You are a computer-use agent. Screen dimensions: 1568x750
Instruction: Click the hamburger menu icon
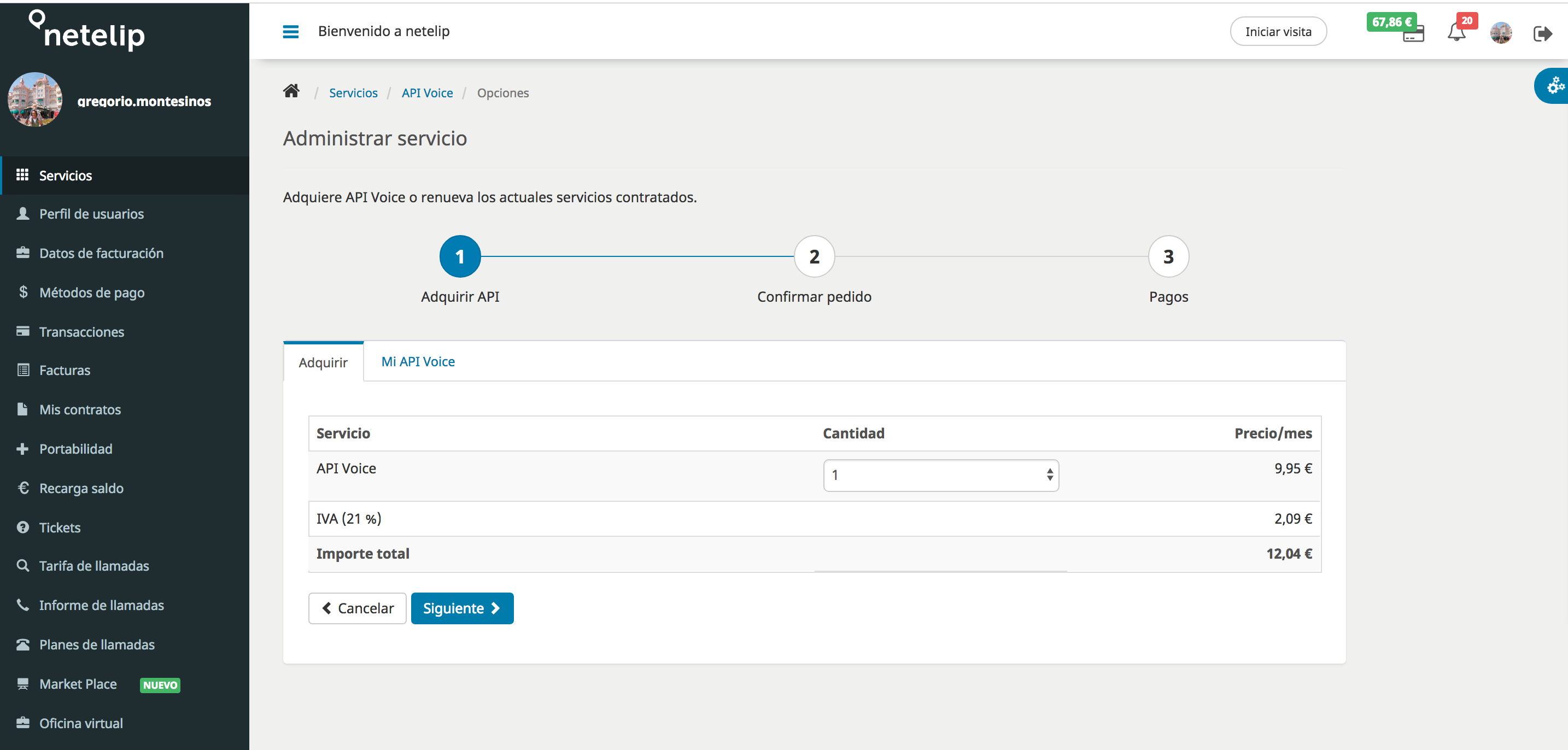[x=290, y=32]
